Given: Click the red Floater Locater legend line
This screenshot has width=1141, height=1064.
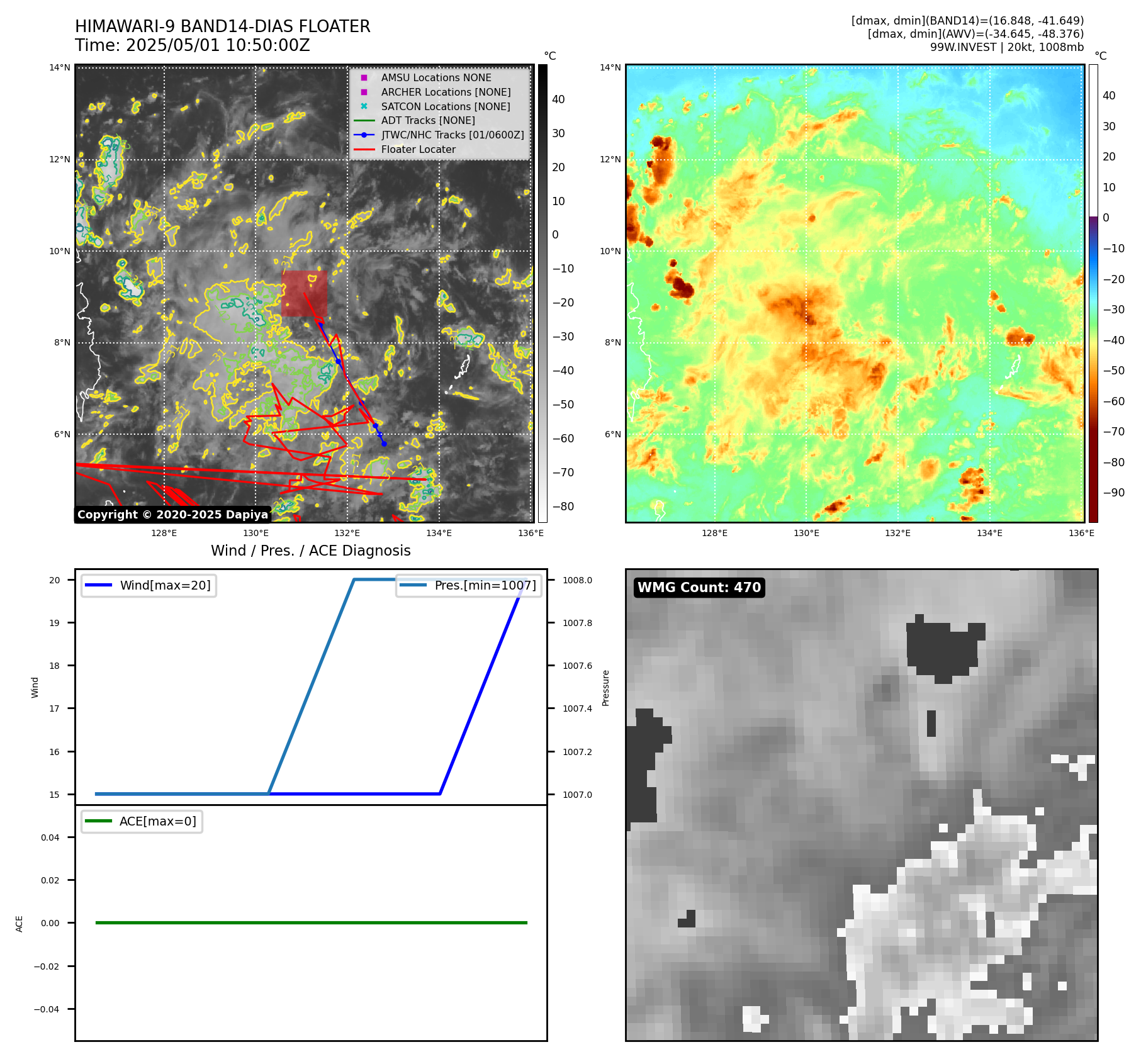Looking at the screenshot, I should click(364, 149).
